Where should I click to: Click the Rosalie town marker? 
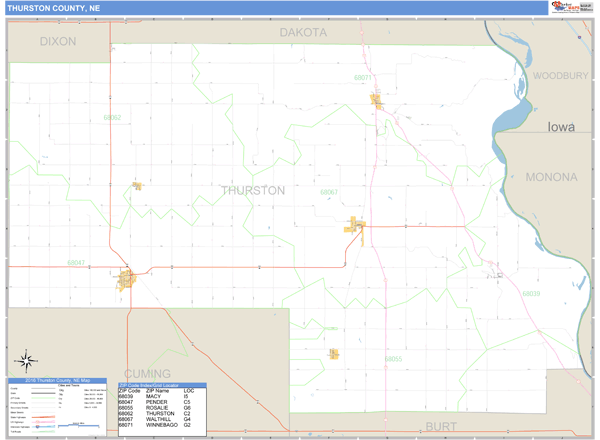pos(334,353)
